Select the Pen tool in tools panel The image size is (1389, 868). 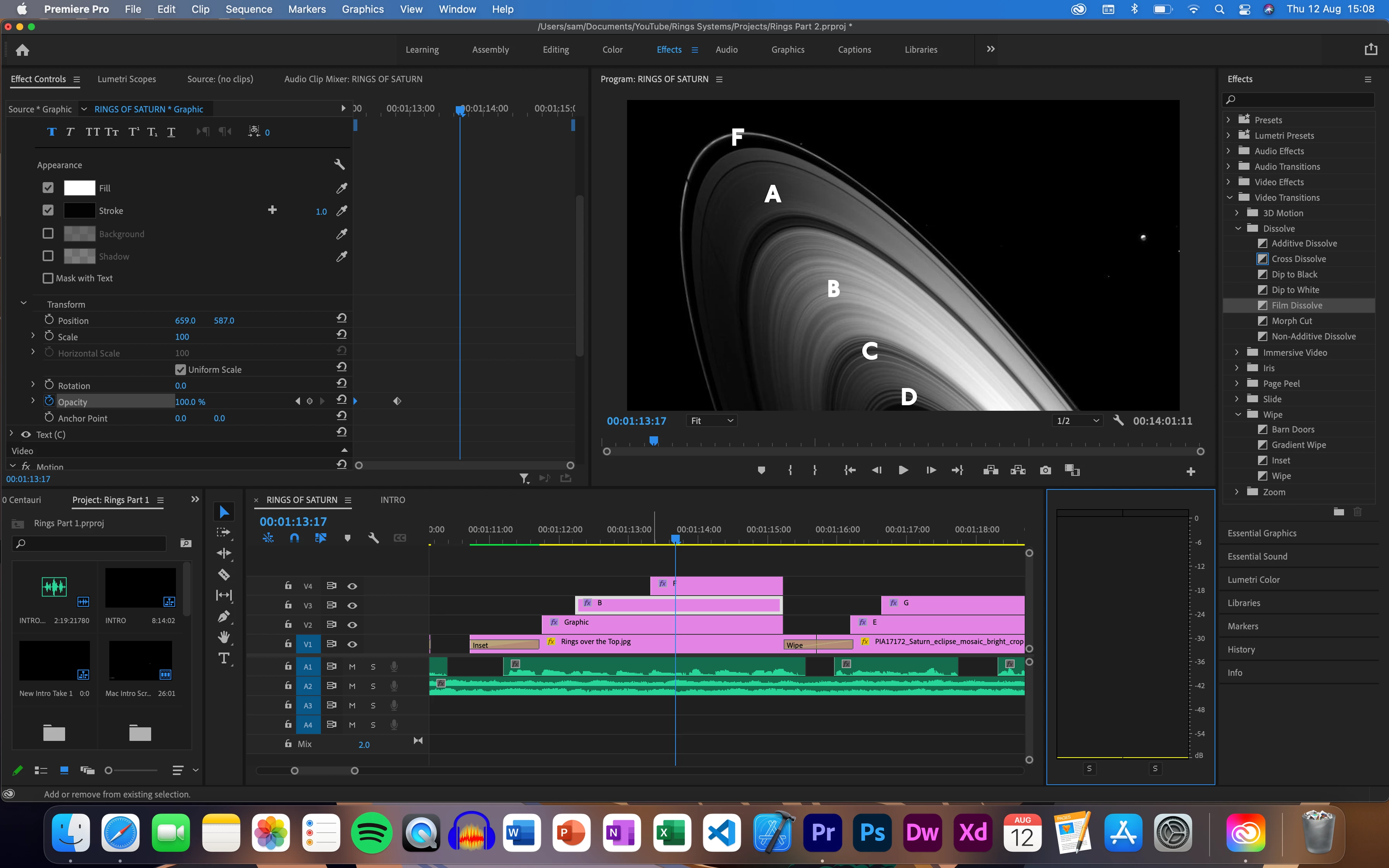[x=224, y=617]
